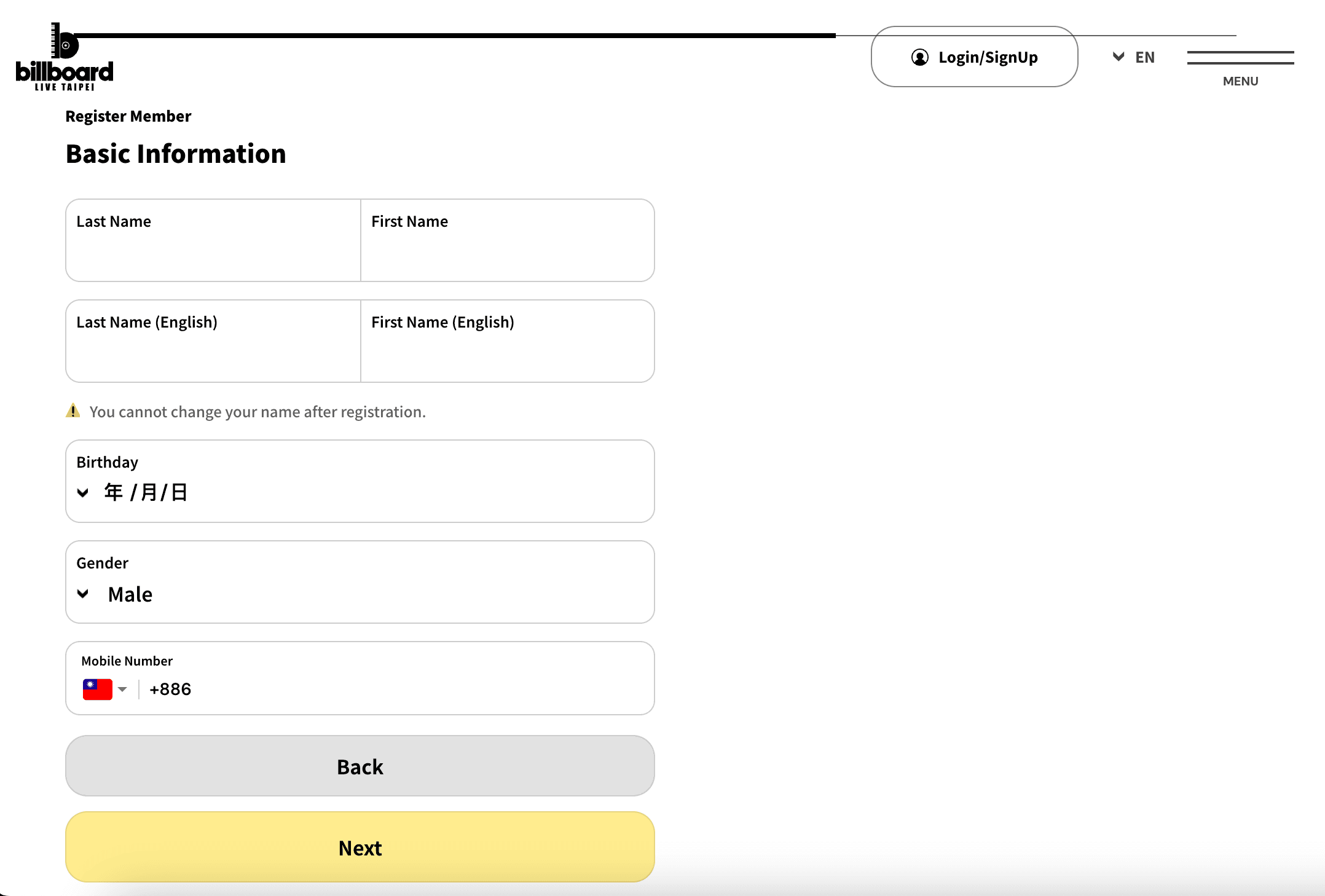1325x896 pixels.
Task: Click the Birthday date placeholder text
Action: click(146, 493)
